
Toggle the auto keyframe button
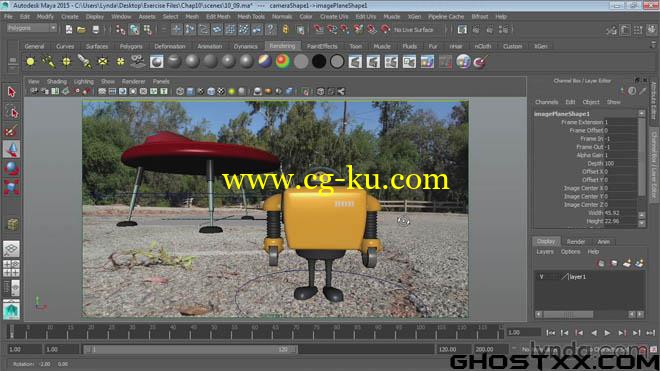[642, 349]
